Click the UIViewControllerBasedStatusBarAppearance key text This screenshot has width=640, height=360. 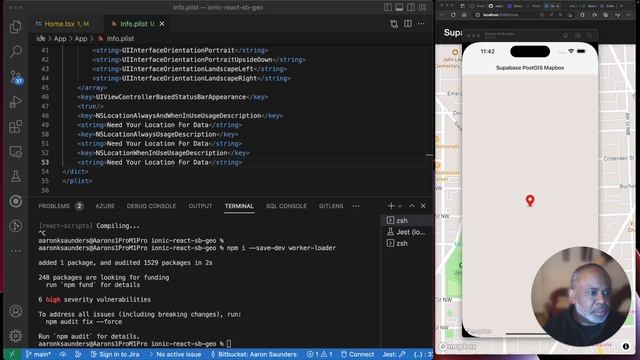pos(171,97)
